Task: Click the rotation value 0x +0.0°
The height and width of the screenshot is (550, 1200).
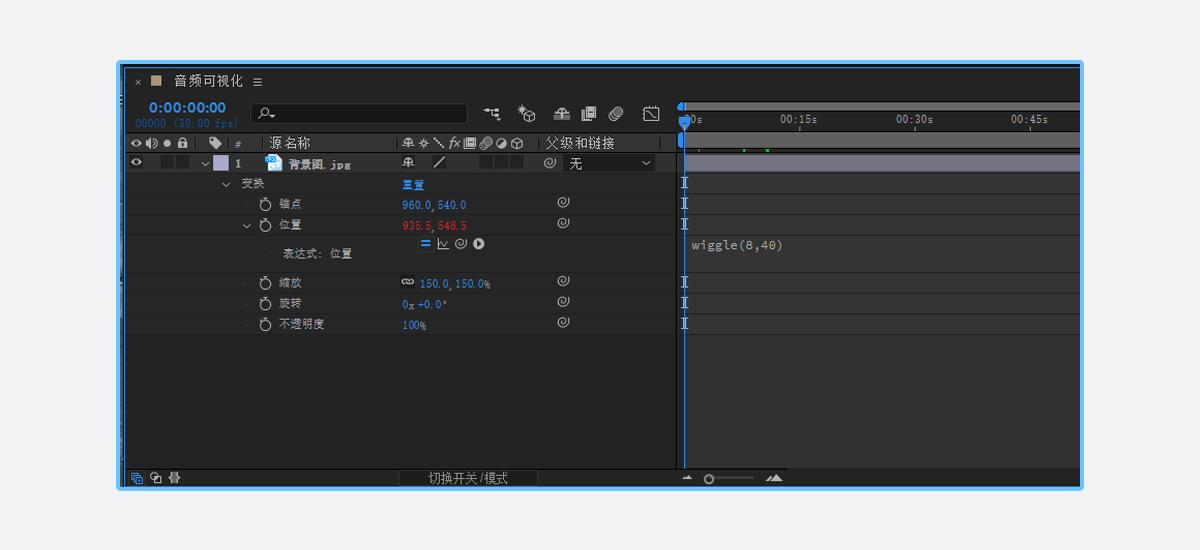Action: click(x=425, y=304)
